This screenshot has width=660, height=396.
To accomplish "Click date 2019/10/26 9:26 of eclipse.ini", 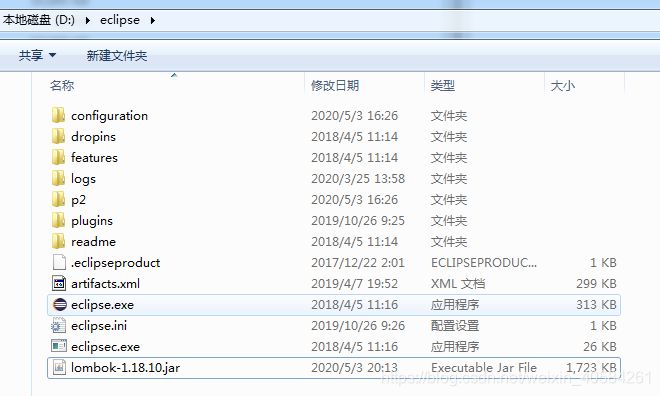I will click(x=358, y=326).
